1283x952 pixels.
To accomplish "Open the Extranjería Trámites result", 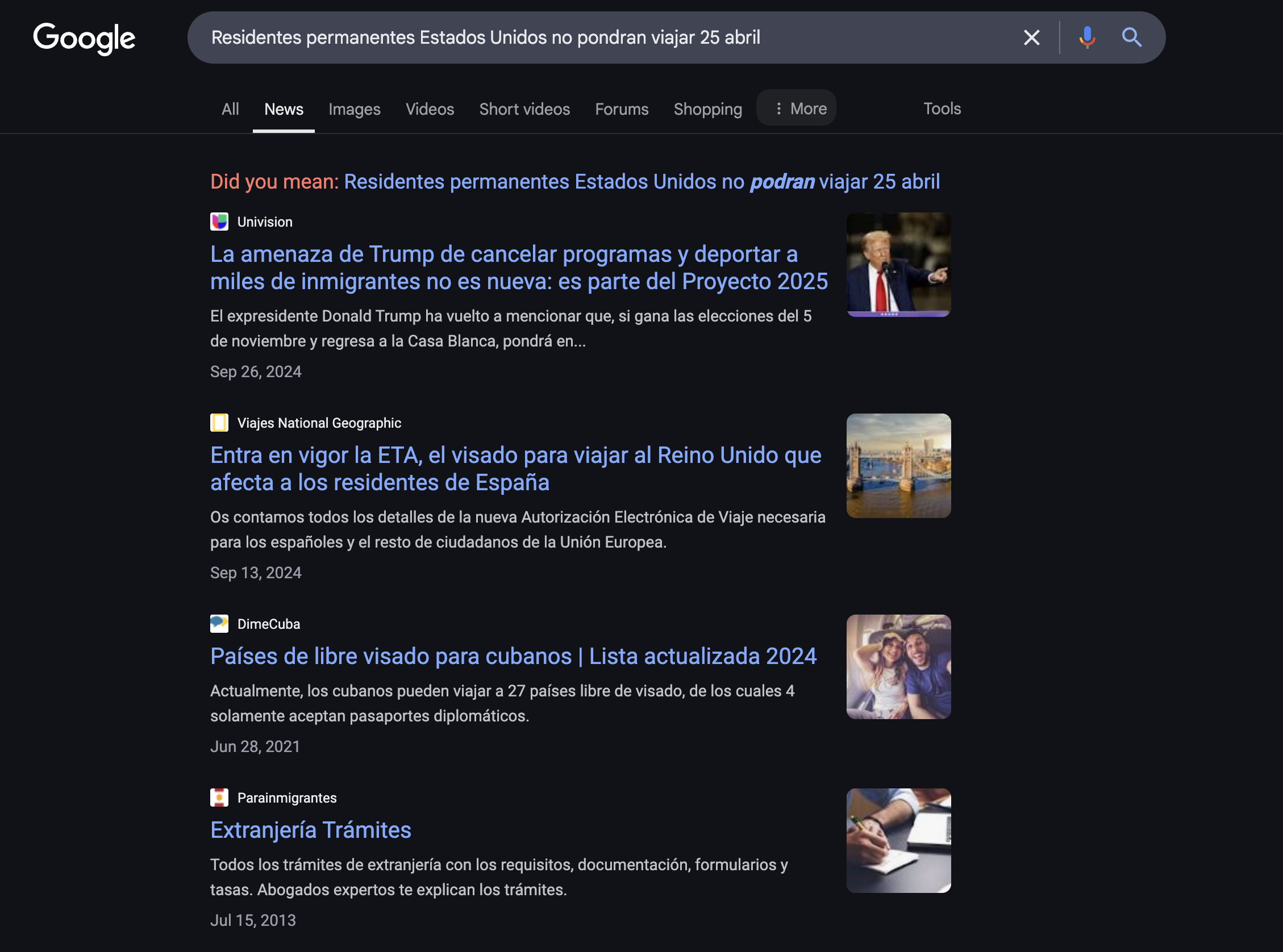I will point(311,830).
